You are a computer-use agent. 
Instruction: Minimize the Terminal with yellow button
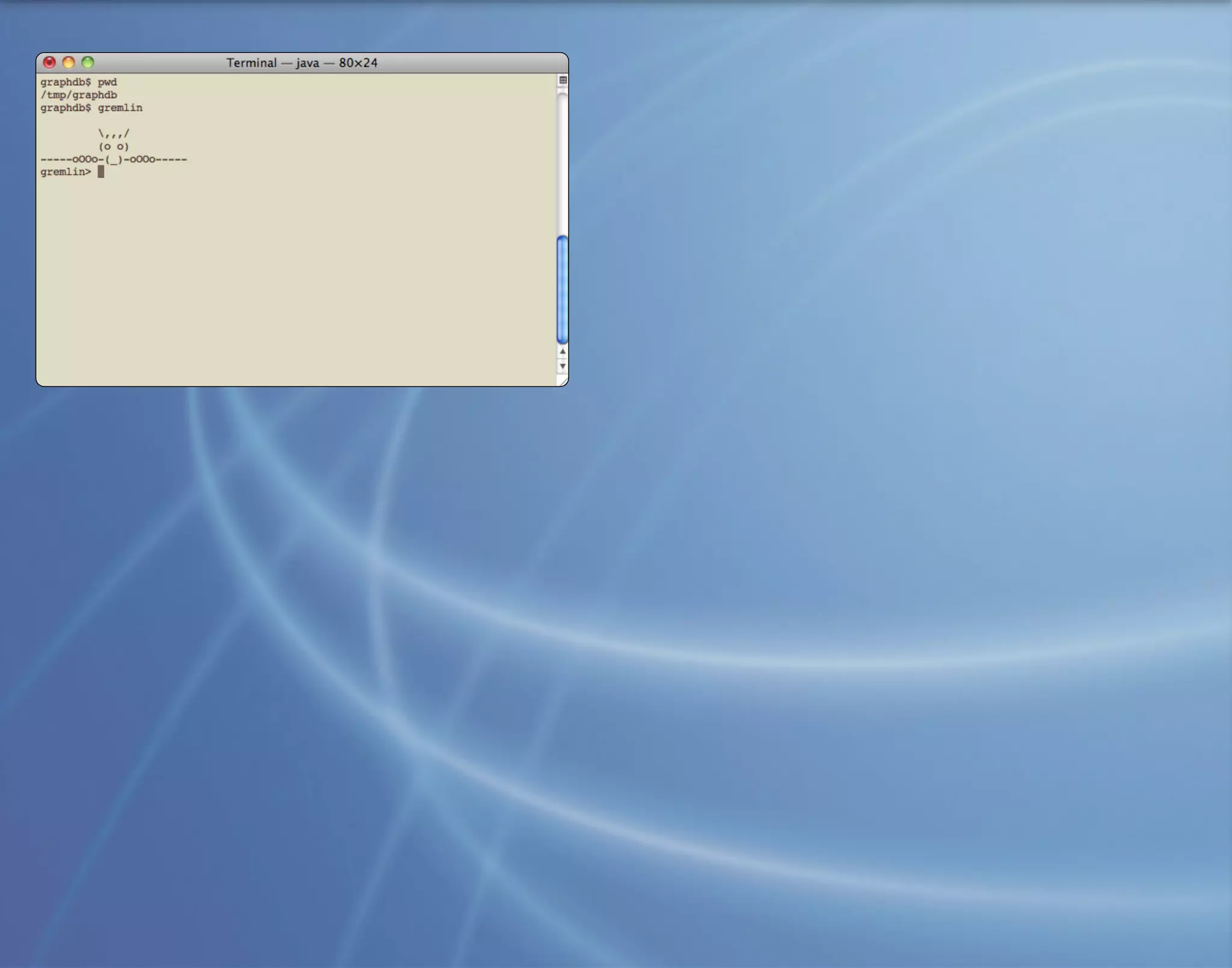(x=69, y=63)
